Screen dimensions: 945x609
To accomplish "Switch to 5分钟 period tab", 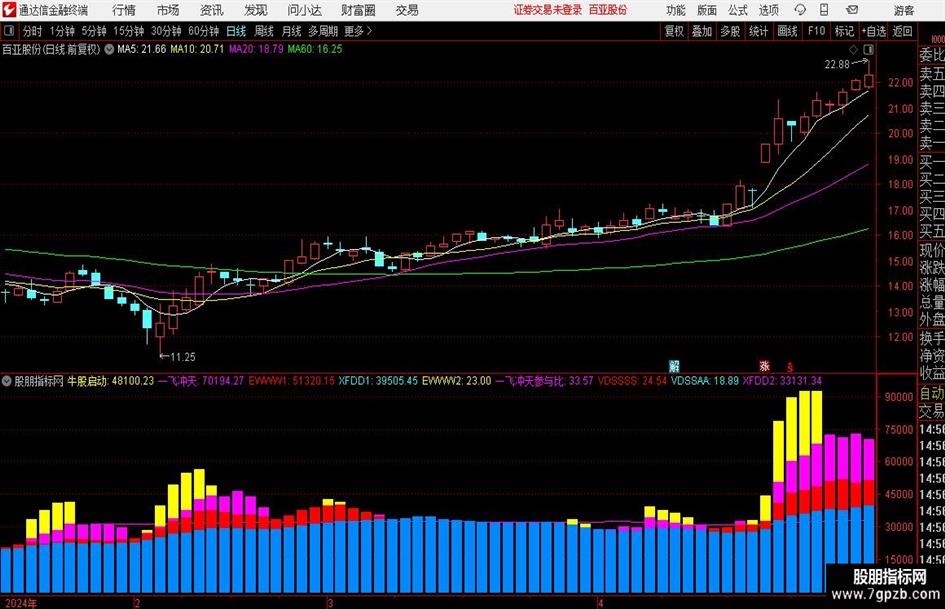I will (94, 31).
